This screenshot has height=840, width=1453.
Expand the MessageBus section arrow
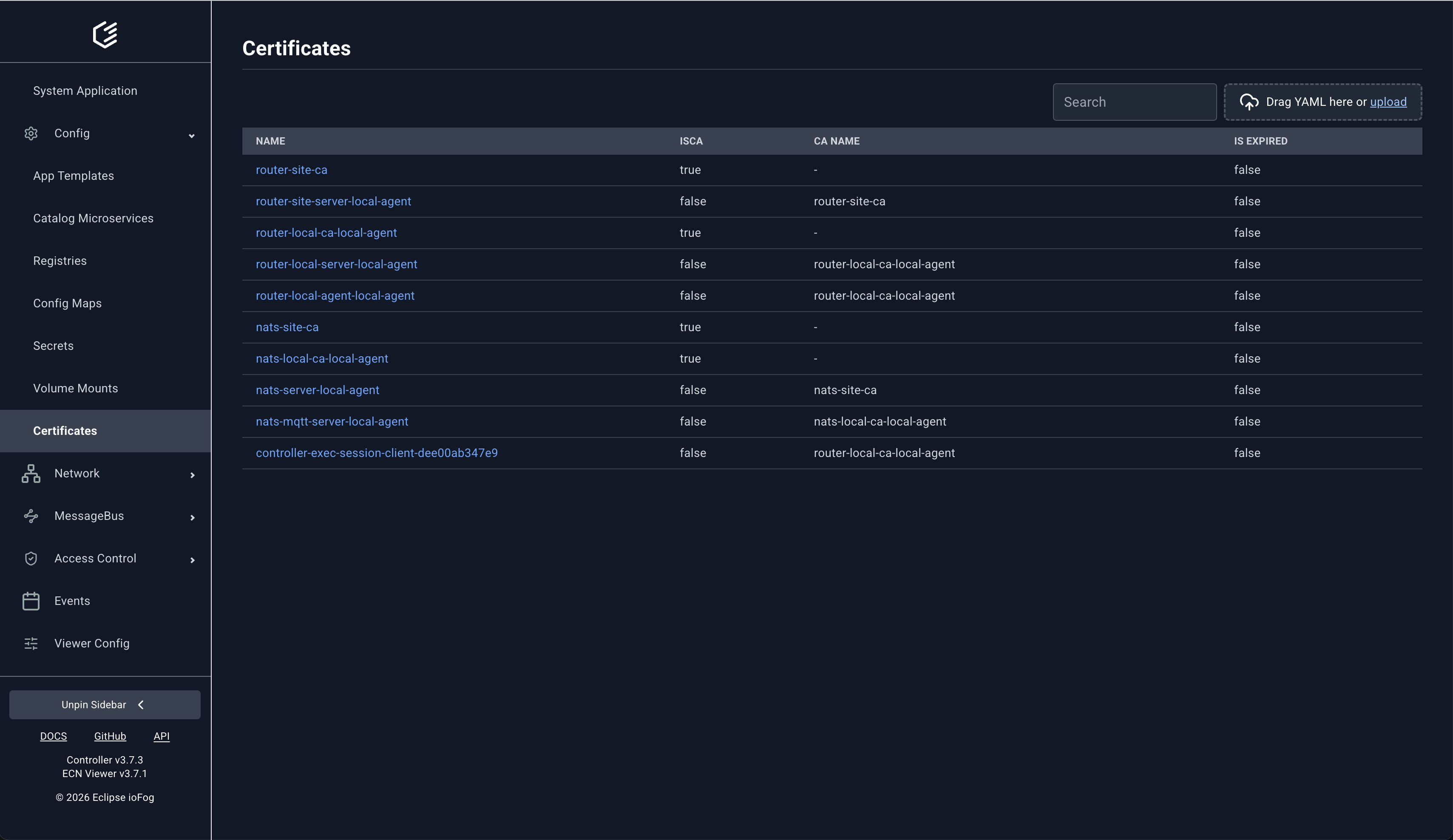point(193,518)
